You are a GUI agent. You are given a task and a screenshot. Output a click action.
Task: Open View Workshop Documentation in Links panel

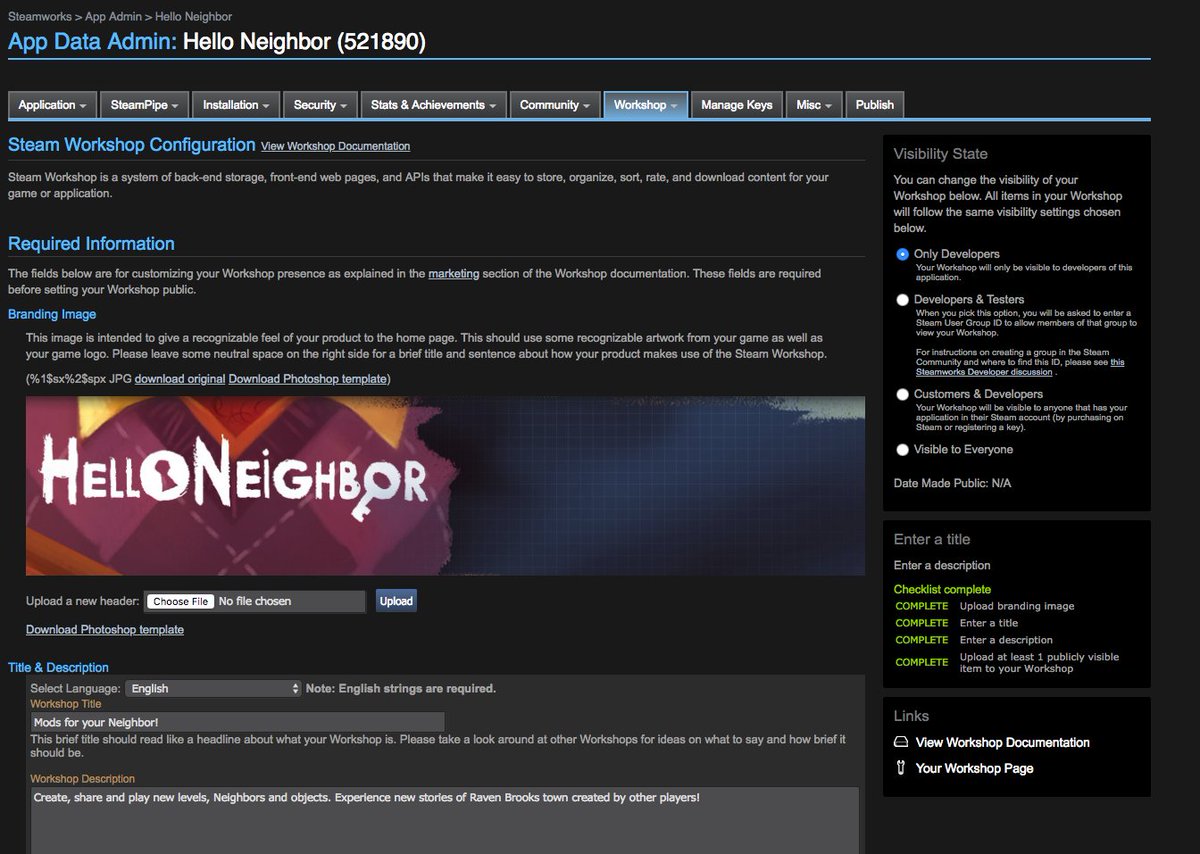1003,742
